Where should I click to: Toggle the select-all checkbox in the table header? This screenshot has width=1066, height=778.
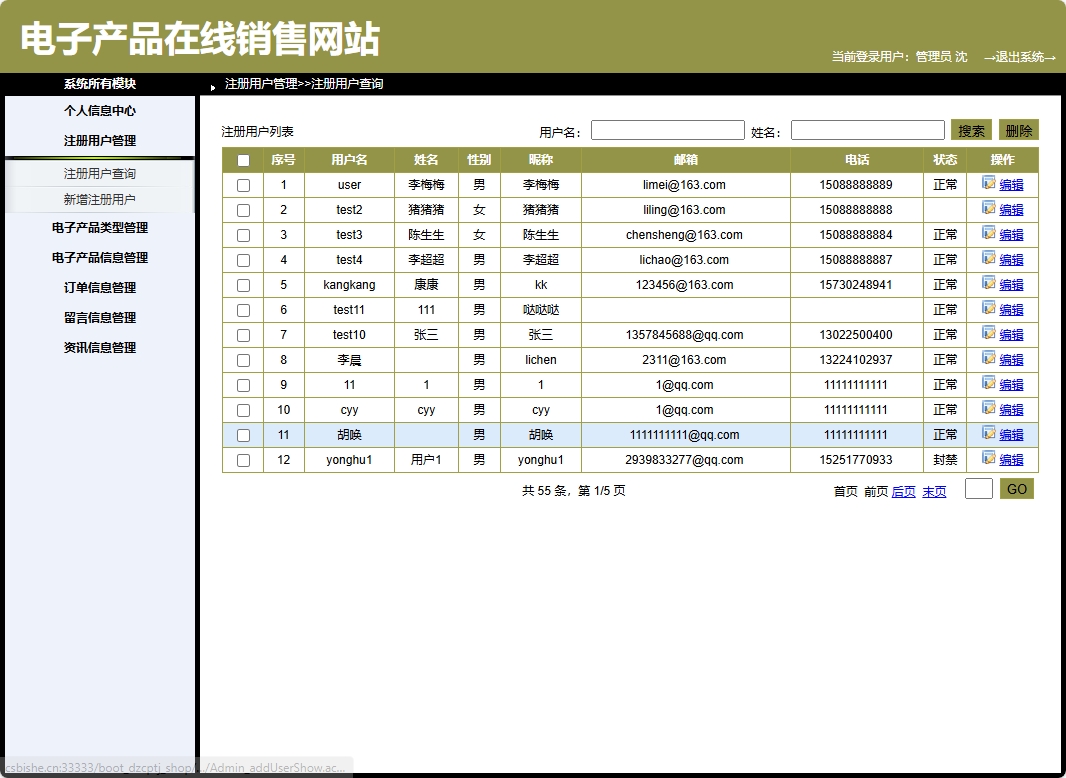coord(242,159)
